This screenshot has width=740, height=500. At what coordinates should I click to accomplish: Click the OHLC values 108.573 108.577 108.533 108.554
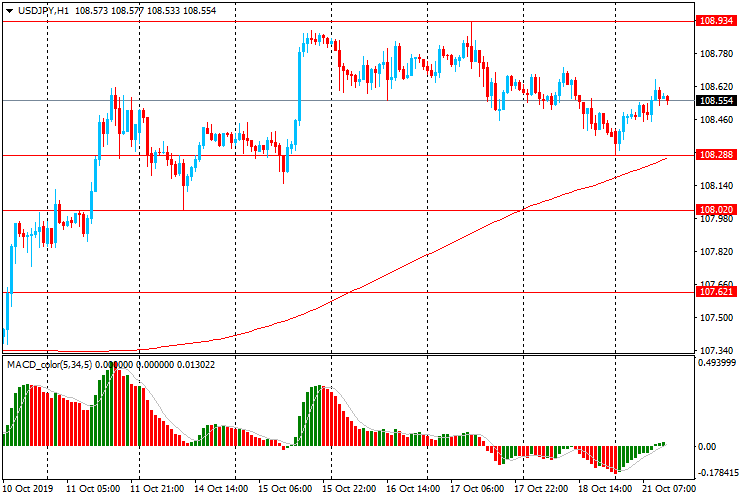tap(145, 10)
